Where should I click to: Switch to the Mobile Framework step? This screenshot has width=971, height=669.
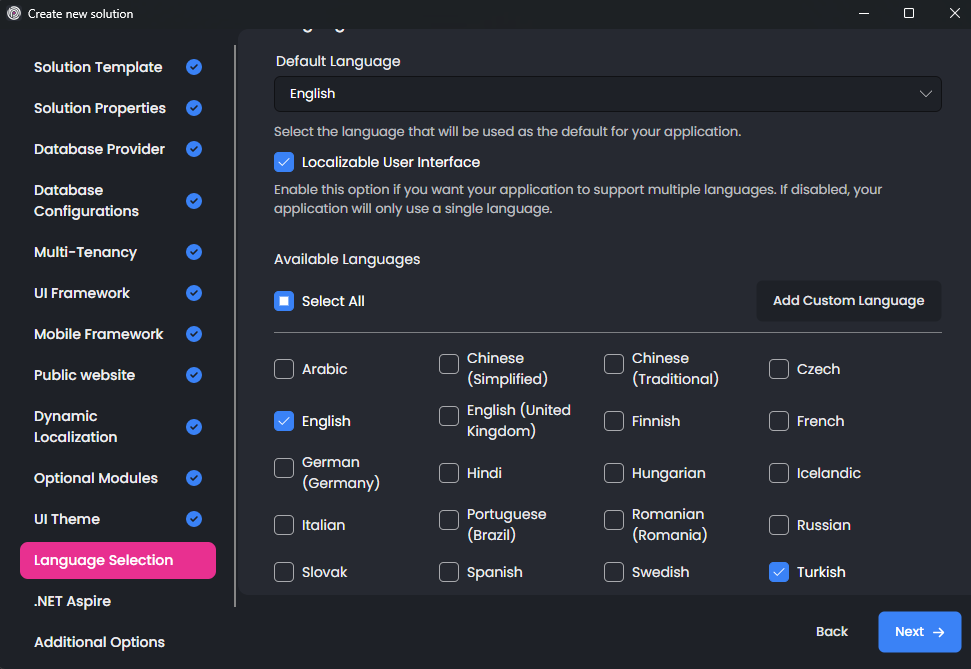[98, 334]
